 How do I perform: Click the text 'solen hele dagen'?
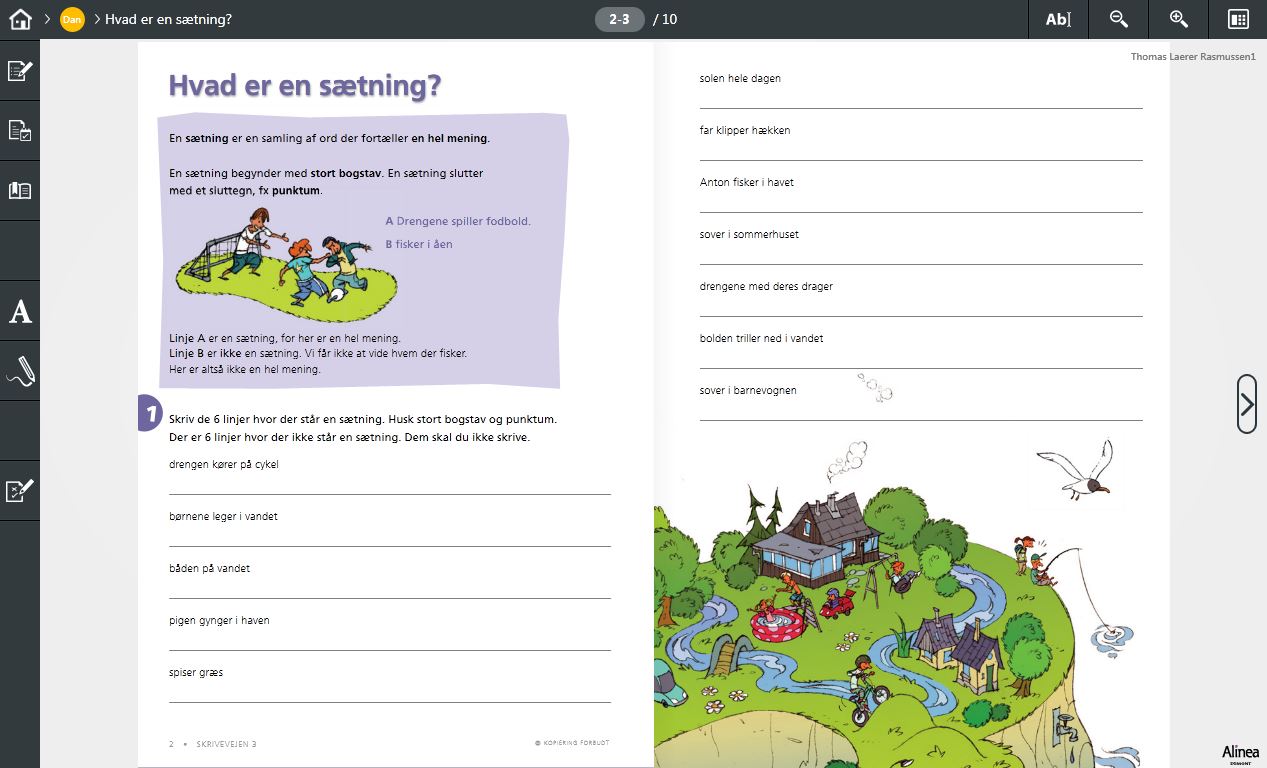point(740,78)
